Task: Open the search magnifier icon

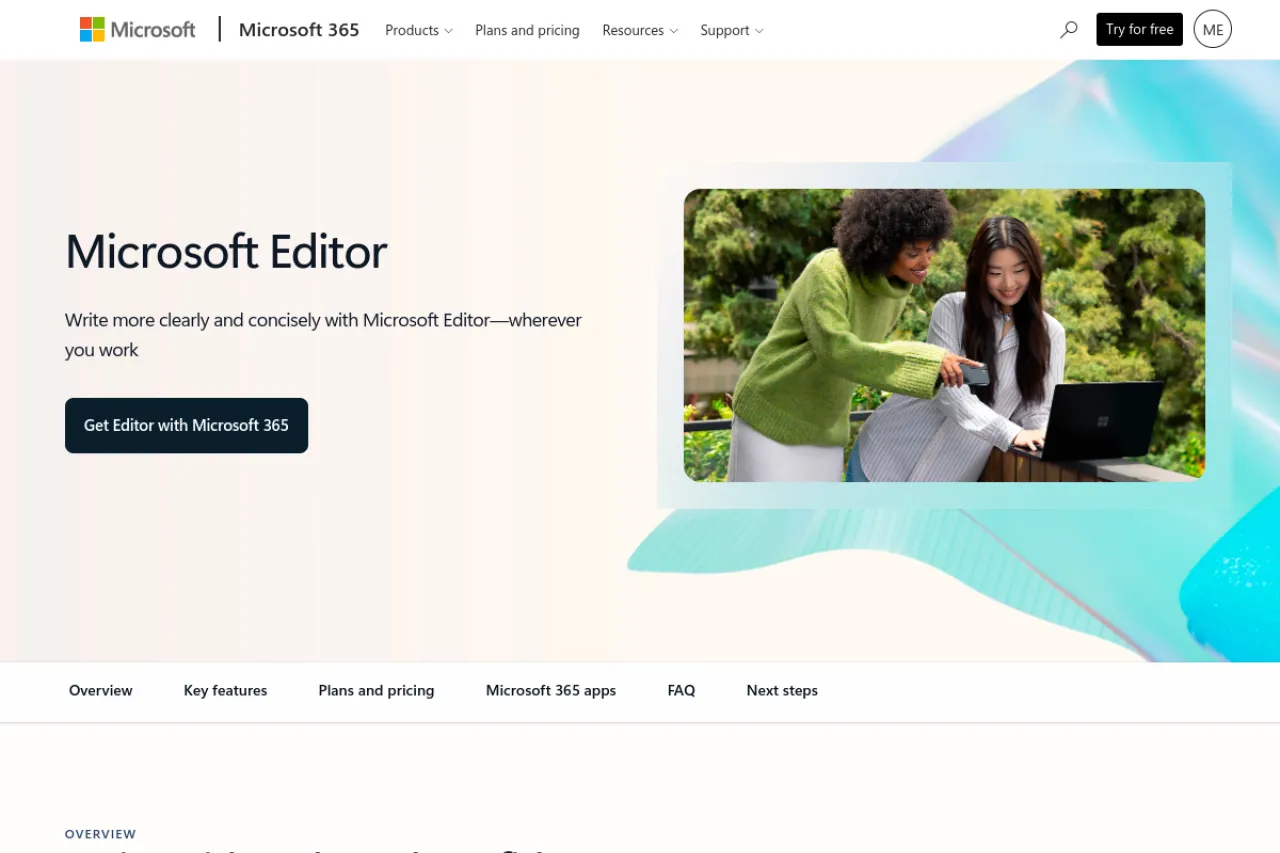Action: [1069, 30]
